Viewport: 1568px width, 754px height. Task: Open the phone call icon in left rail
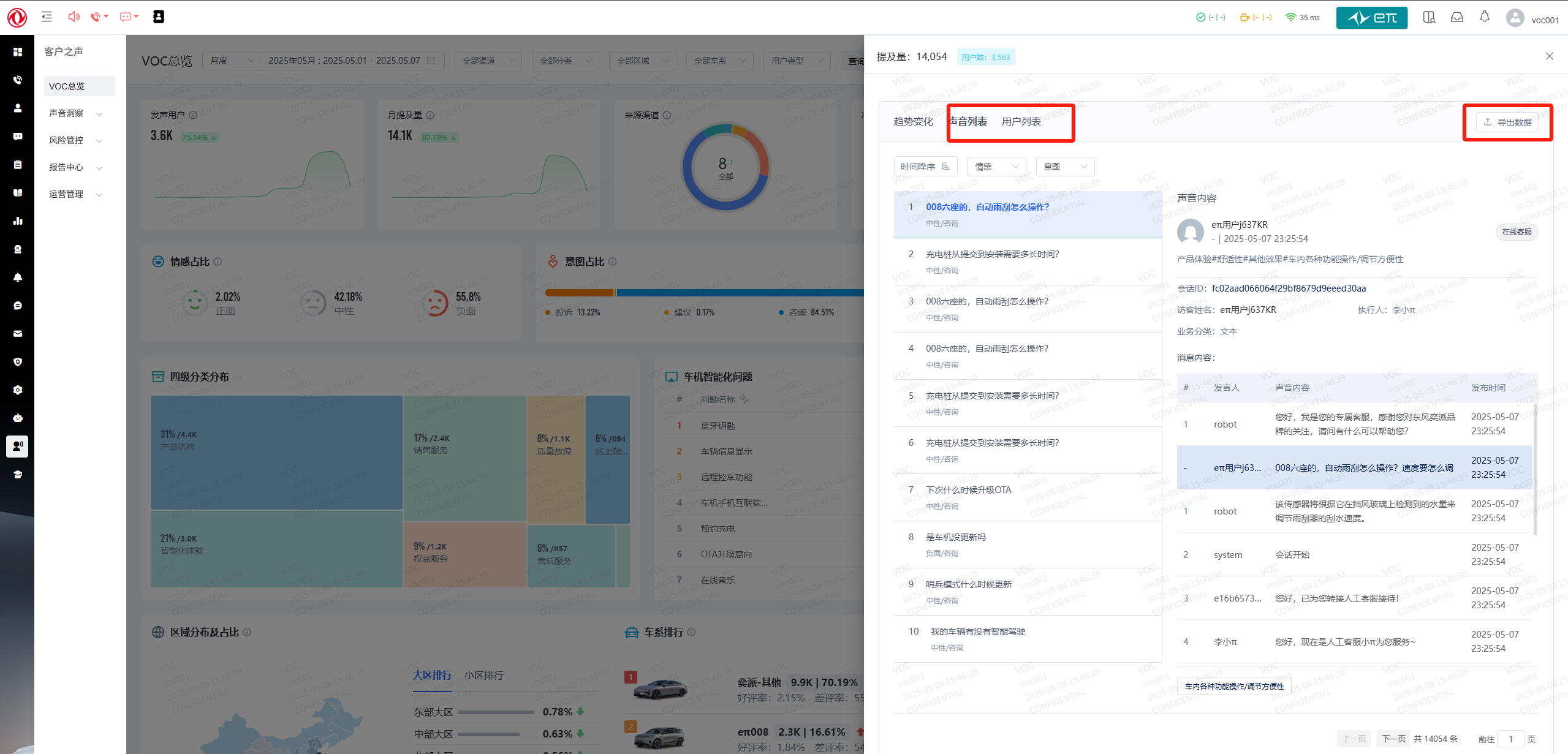[18, 80]
